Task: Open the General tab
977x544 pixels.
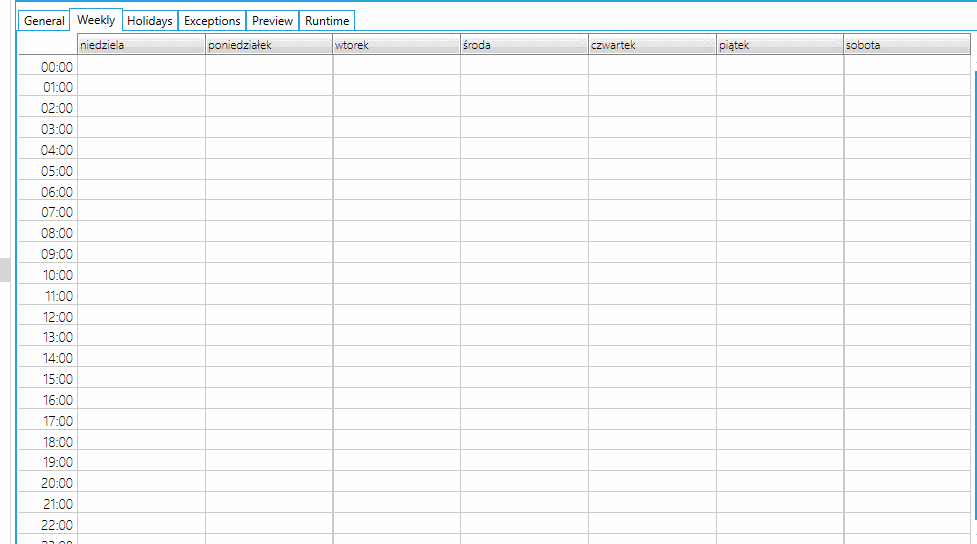Action: [44, 21]
